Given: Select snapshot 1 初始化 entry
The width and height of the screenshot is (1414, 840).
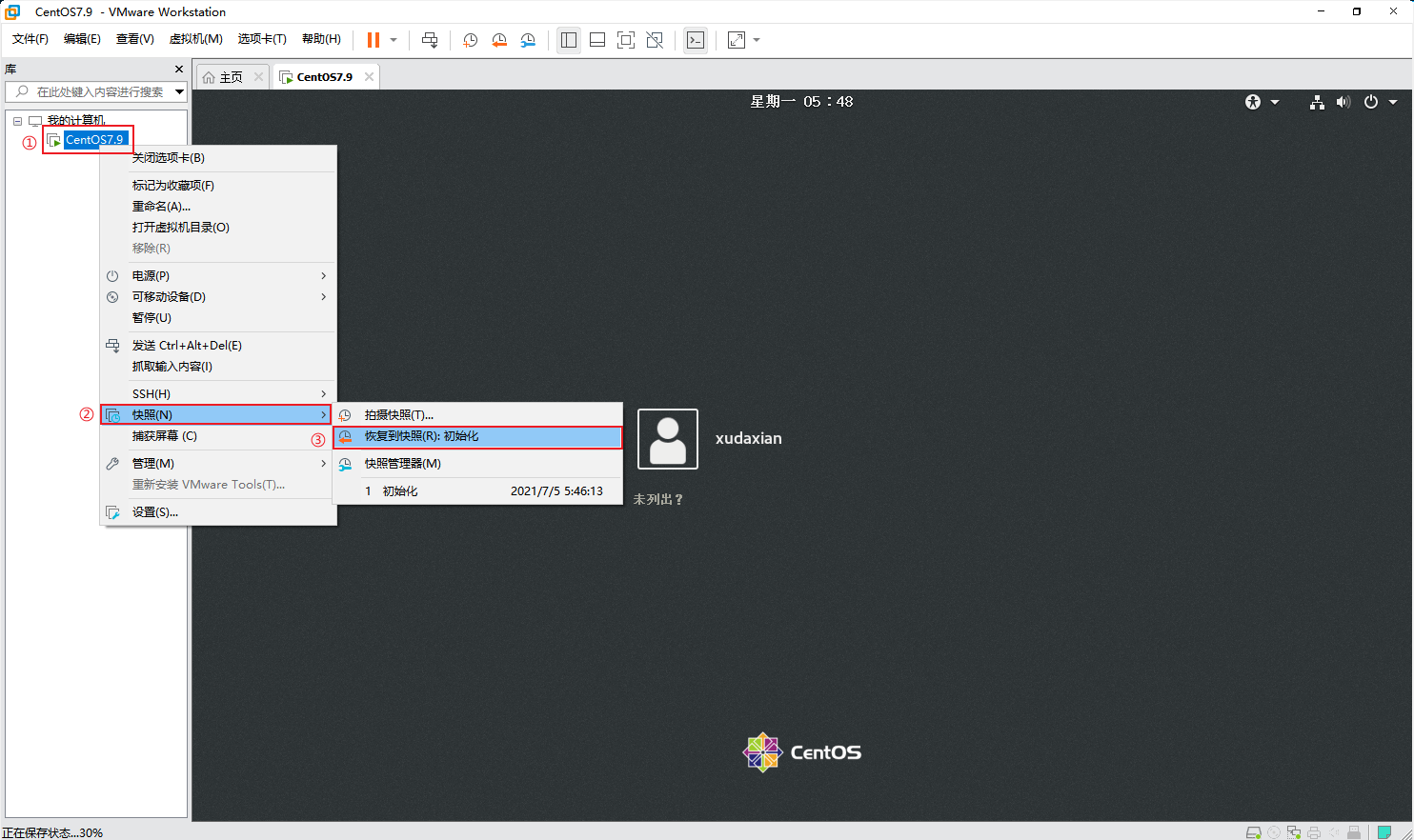Looking at the screenshot, I should pos(477,491).
